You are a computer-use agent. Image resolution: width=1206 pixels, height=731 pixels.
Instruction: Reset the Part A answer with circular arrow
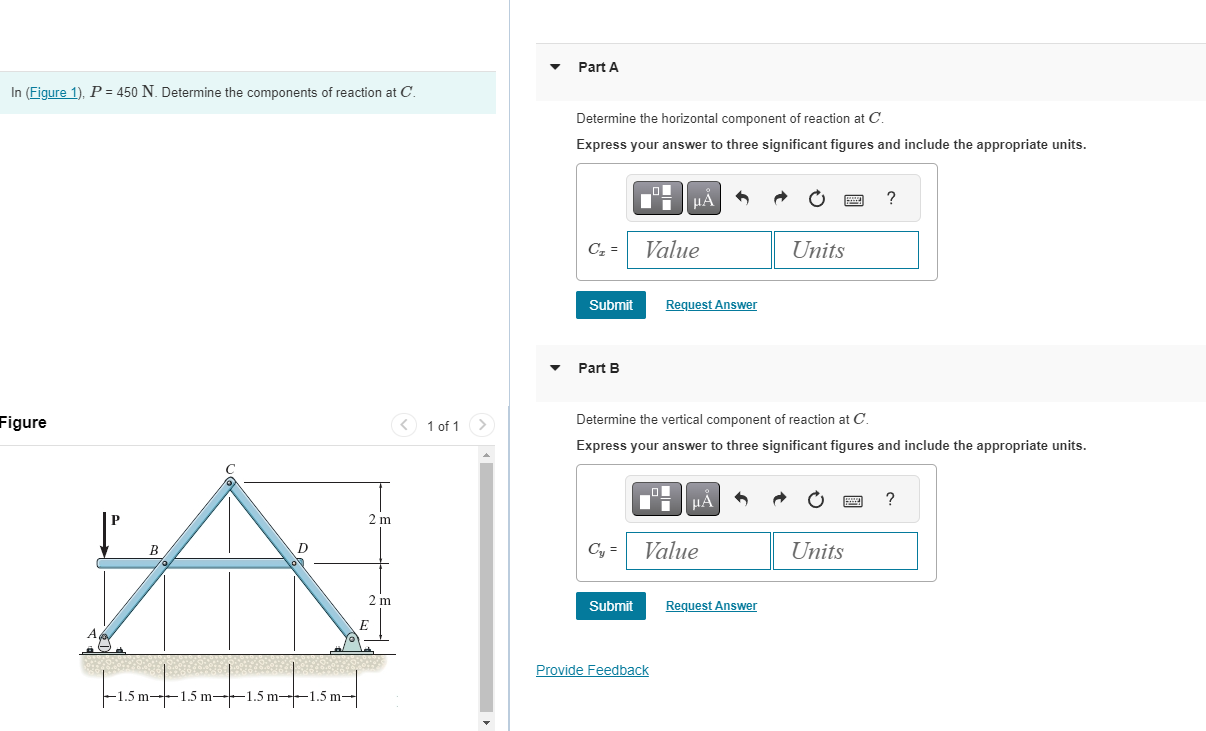click(816, 197)
